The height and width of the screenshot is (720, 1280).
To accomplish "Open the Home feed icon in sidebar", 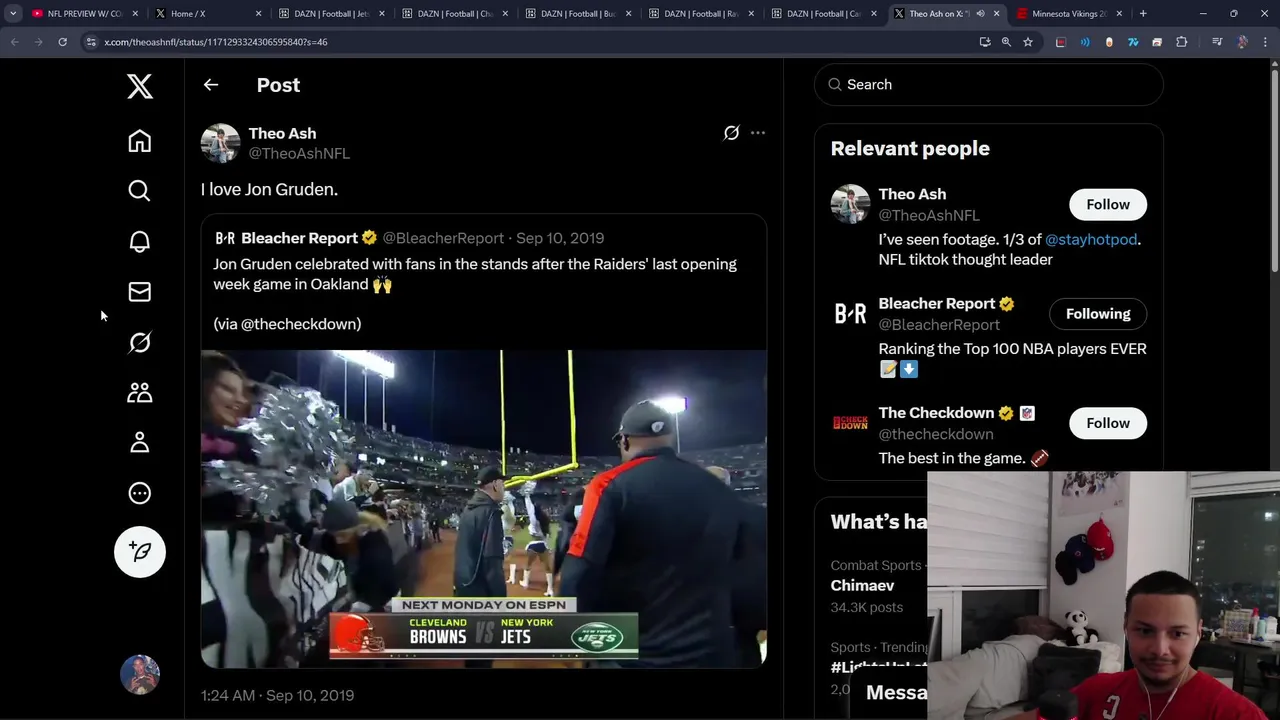I will click(x=140, y=141).
